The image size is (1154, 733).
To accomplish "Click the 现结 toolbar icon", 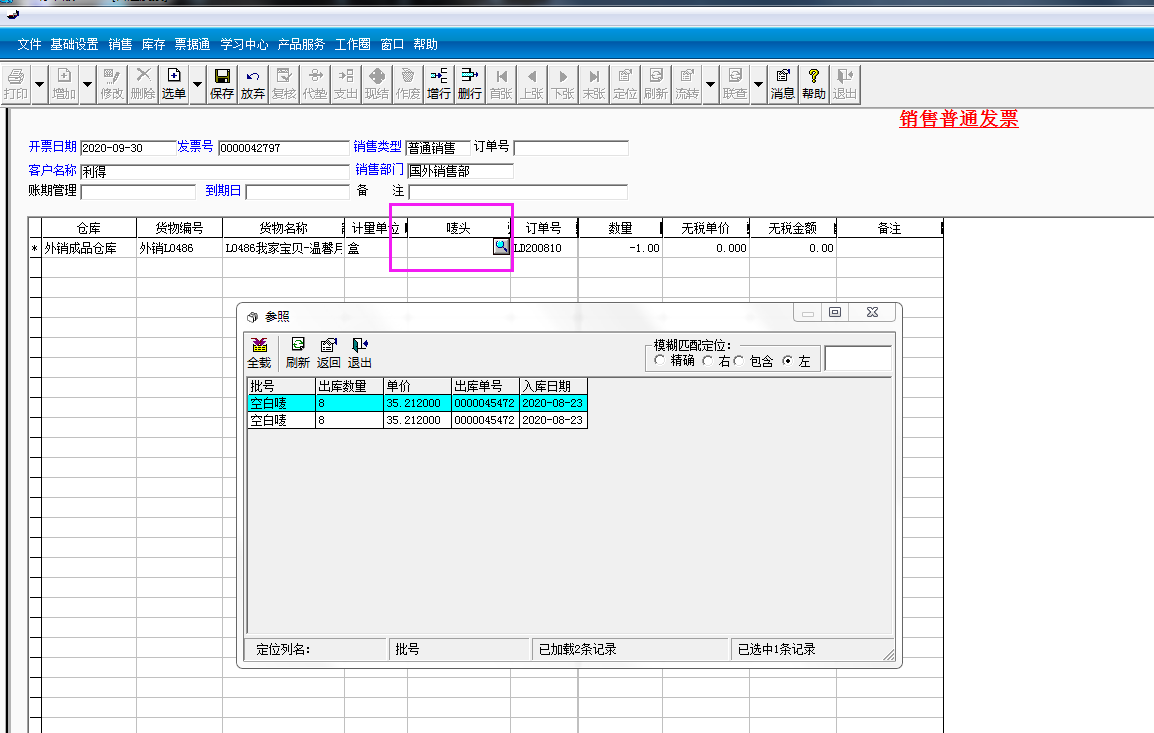I will pyautogui.click(x=377, y=84).
